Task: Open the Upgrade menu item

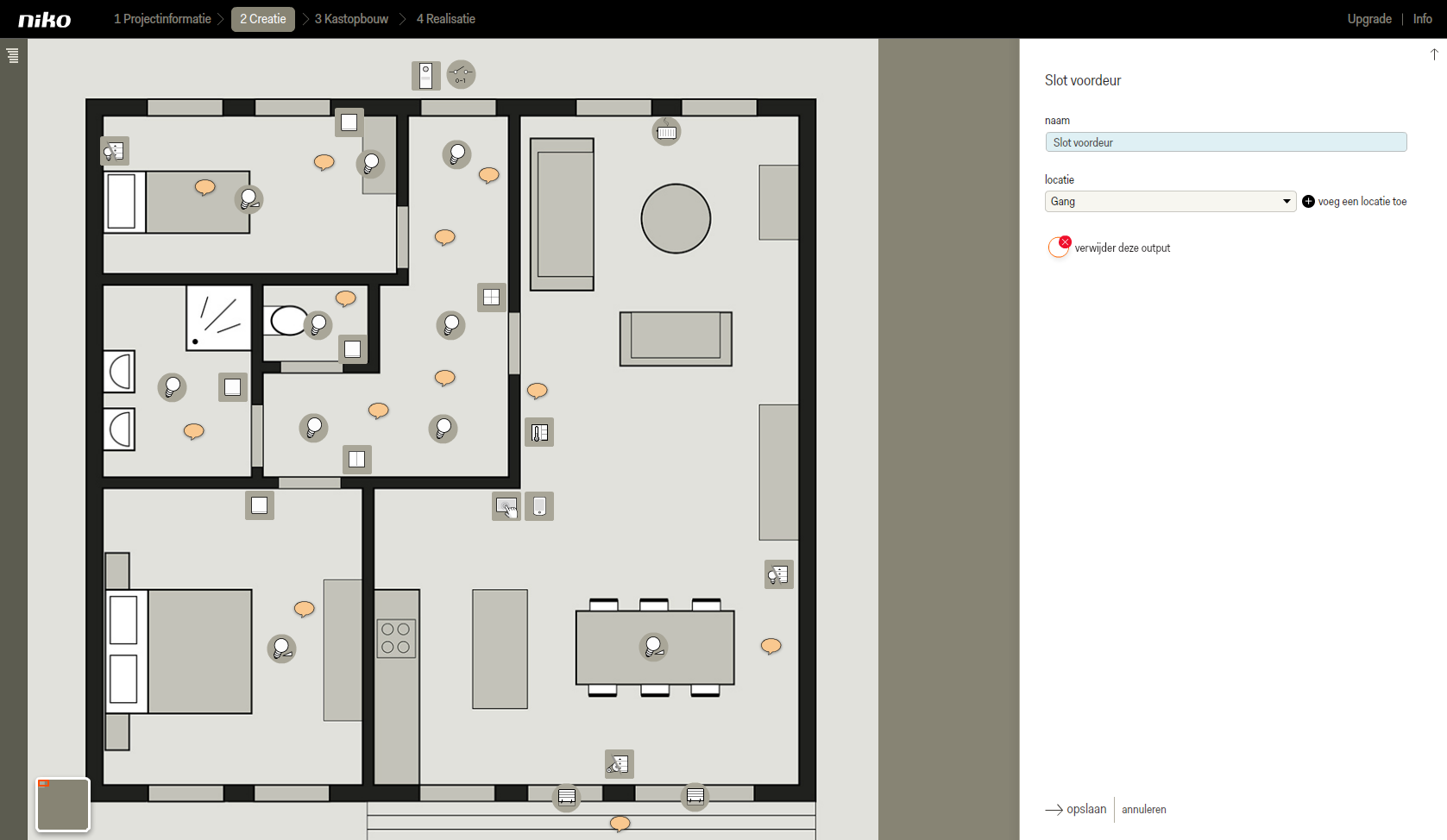Action: [x=1369, y=19]
